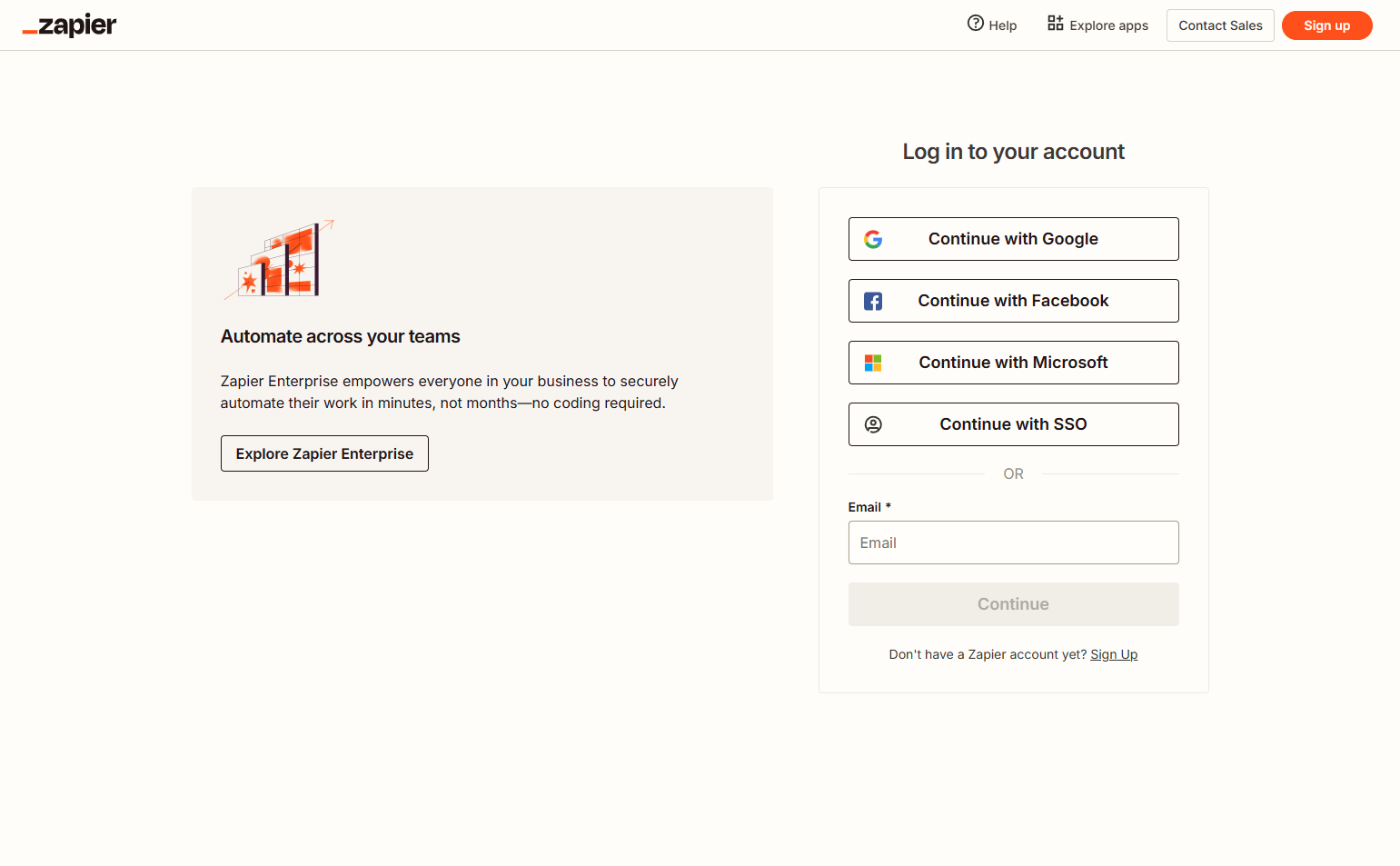Select Continue with Facebook

point(1013,301)
